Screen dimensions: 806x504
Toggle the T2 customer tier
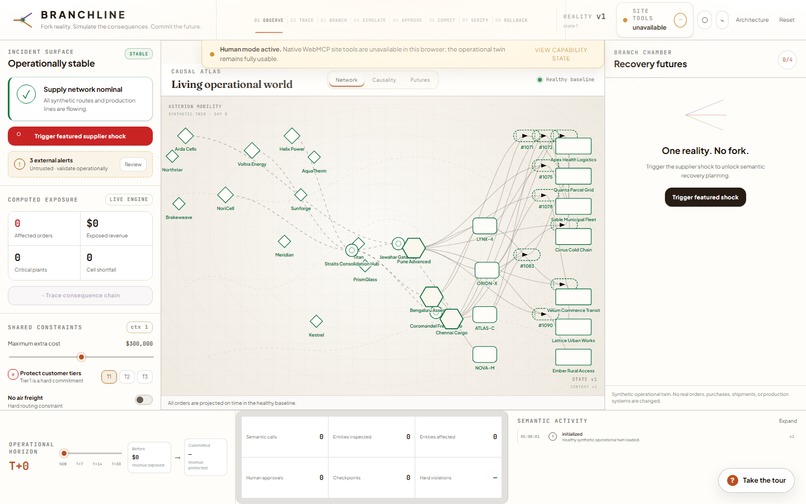point(127,376)
